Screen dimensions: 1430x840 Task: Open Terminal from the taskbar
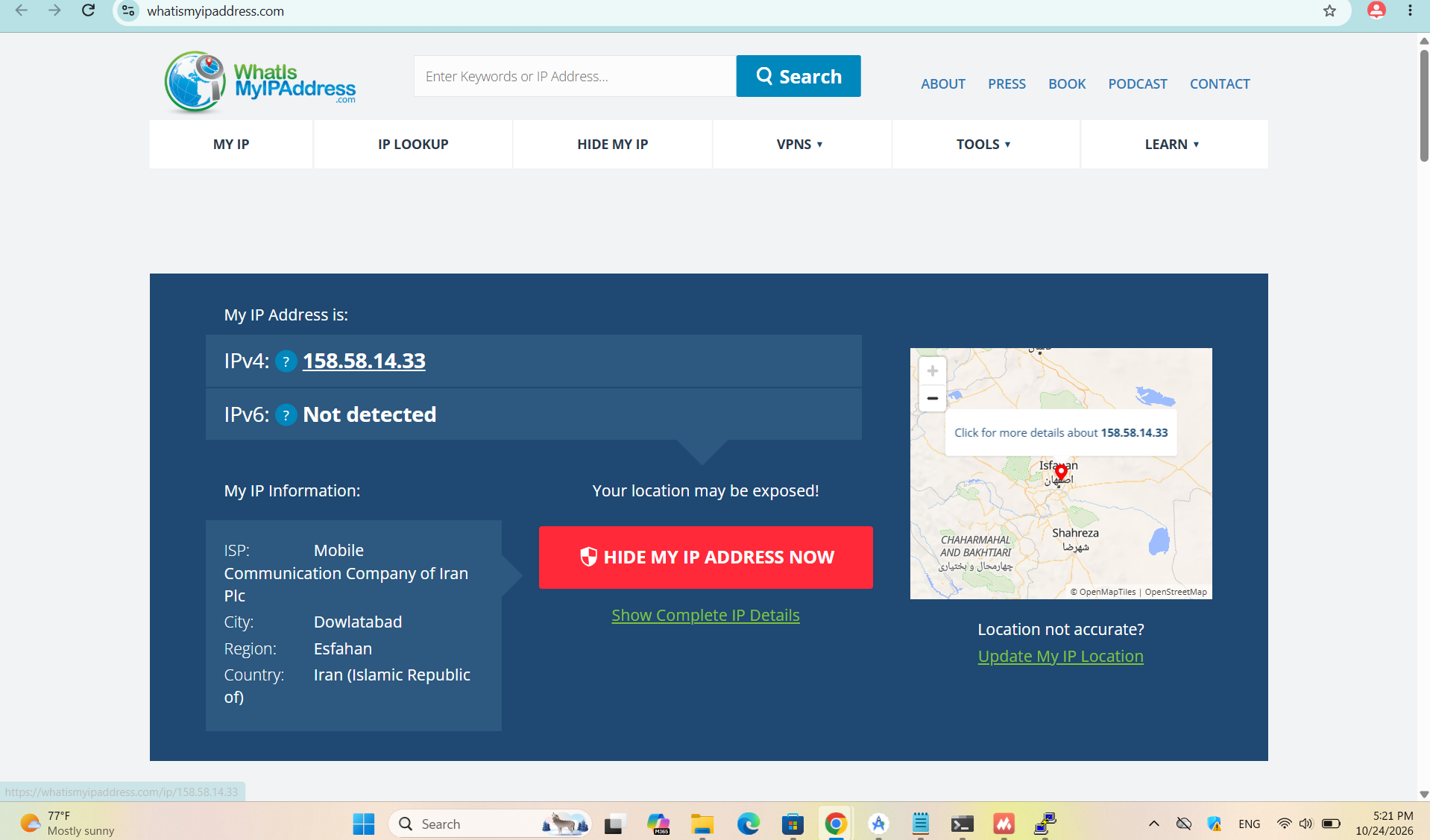point(962,824)
